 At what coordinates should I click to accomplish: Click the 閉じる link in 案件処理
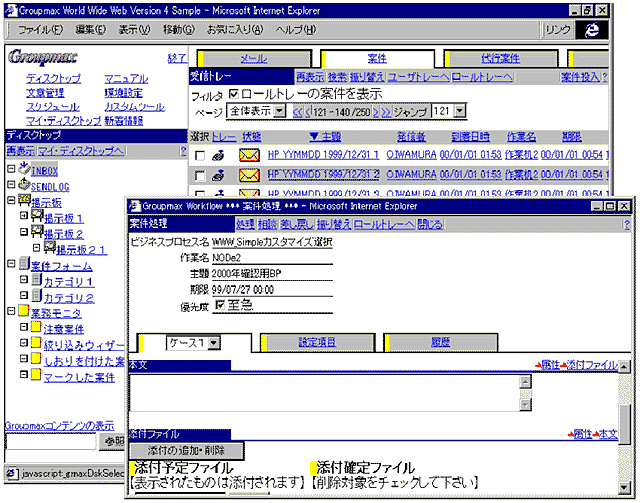pos(430,224)
